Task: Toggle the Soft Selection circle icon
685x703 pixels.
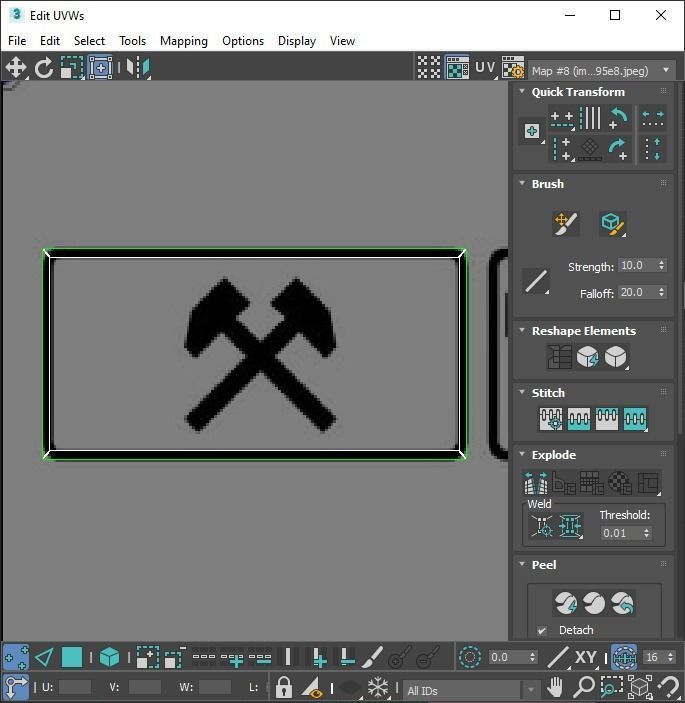Action: pos(470,658)
